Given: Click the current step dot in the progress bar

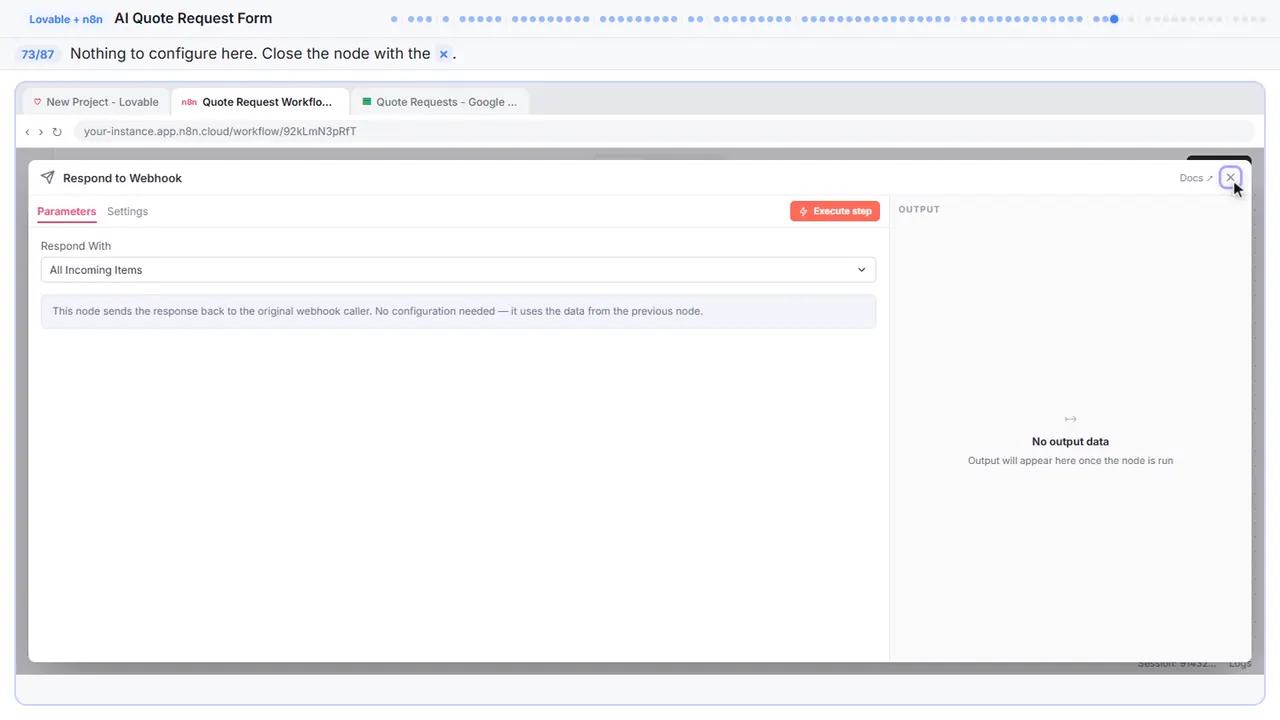Looking at the screenshot, I should (x=1114, y=19).
